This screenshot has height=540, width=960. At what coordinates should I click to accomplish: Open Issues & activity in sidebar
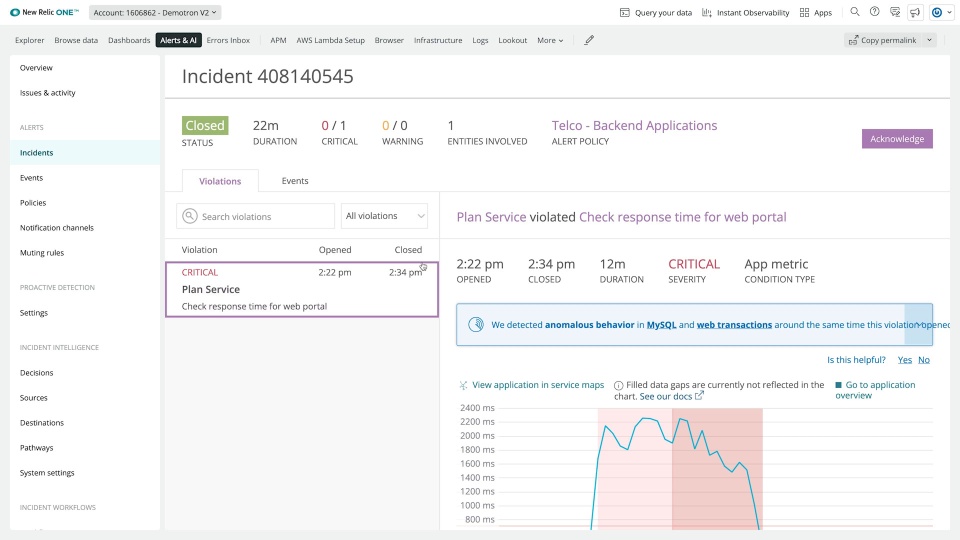click(x=48, y=93)
